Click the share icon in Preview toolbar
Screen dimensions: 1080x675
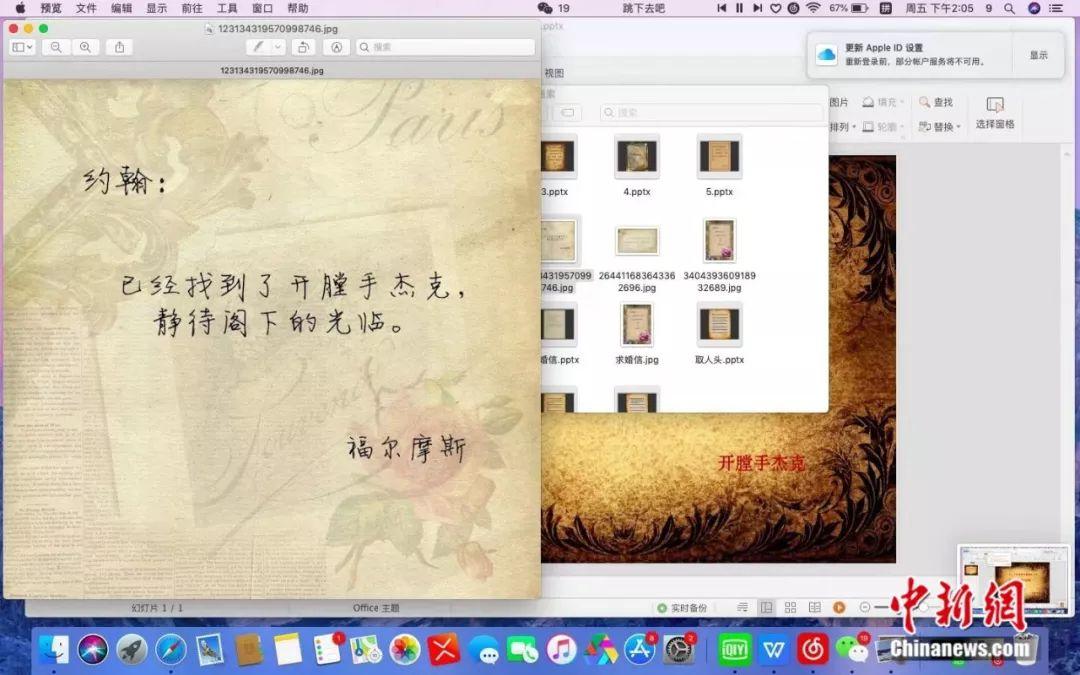[119, 47]
